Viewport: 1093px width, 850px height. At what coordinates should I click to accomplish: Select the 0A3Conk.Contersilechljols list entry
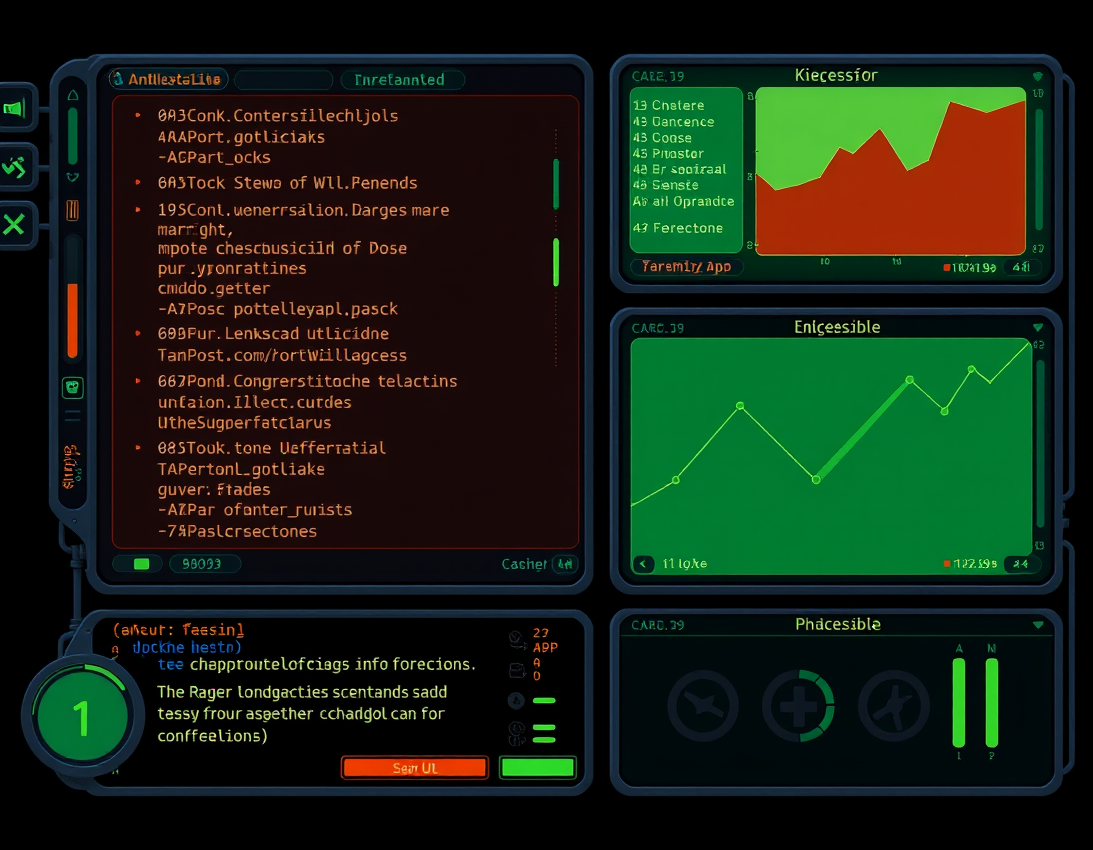coord(277,116)
